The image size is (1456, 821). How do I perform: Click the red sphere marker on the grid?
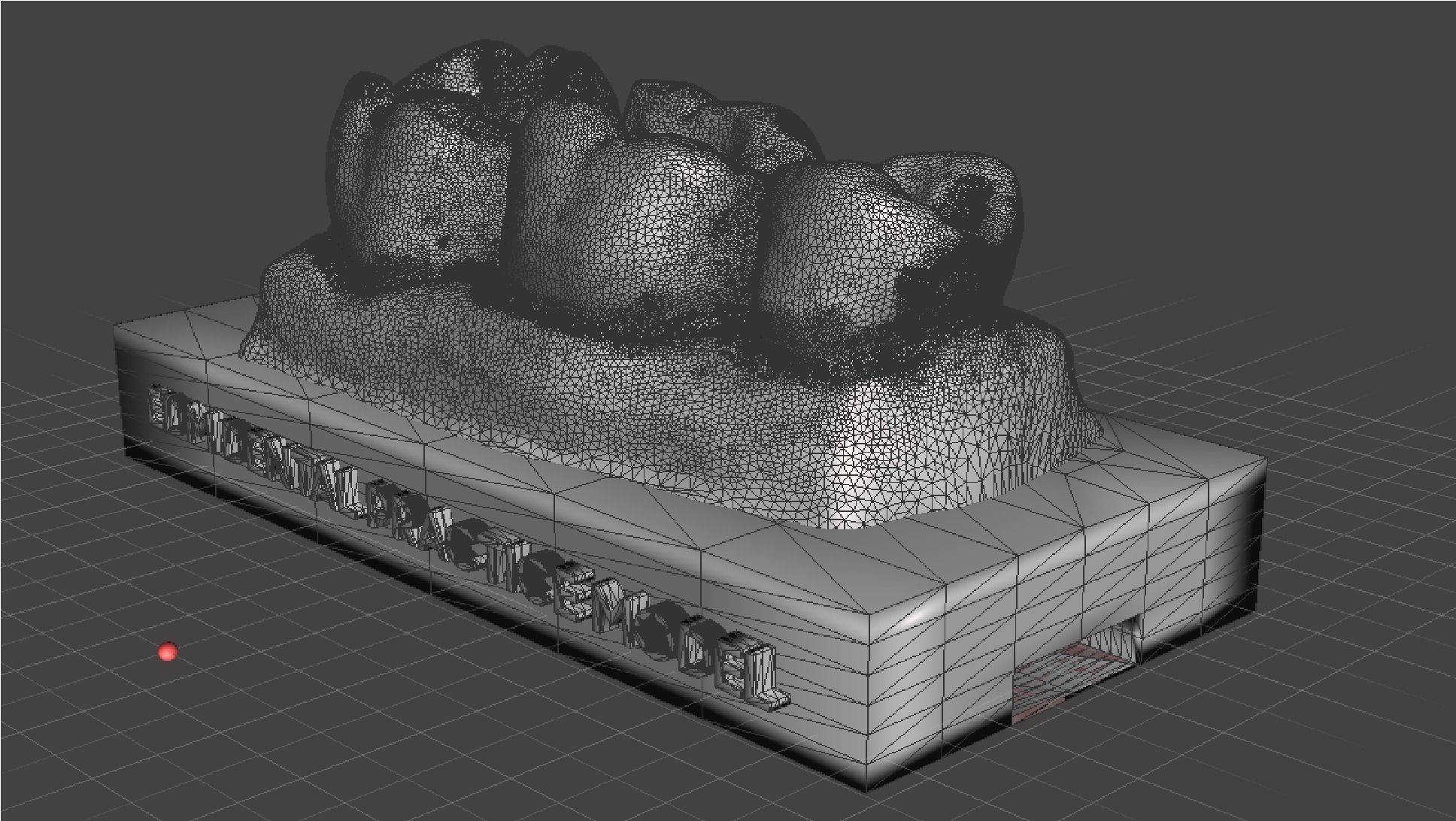pos(168,652)
